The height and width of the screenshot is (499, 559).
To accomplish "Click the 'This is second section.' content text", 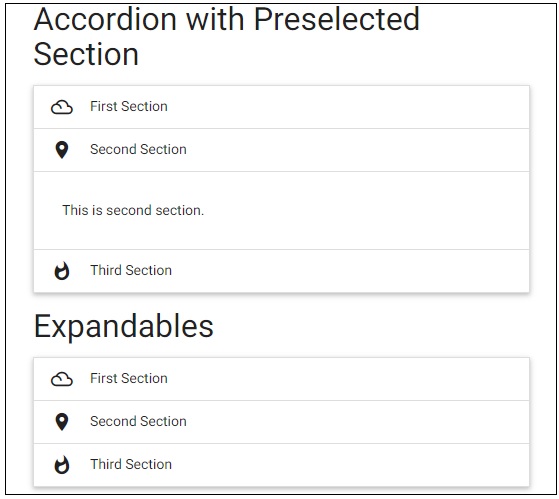I will [133, 210].
